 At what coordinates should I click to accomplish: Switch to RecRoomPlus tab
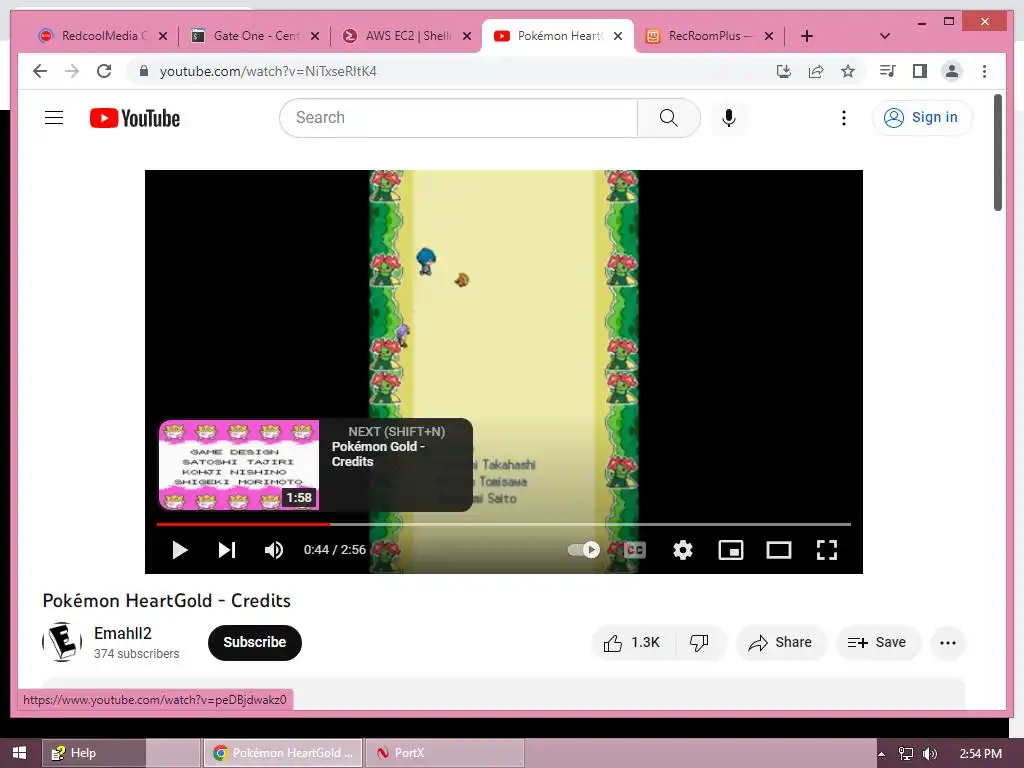point(710,36)
